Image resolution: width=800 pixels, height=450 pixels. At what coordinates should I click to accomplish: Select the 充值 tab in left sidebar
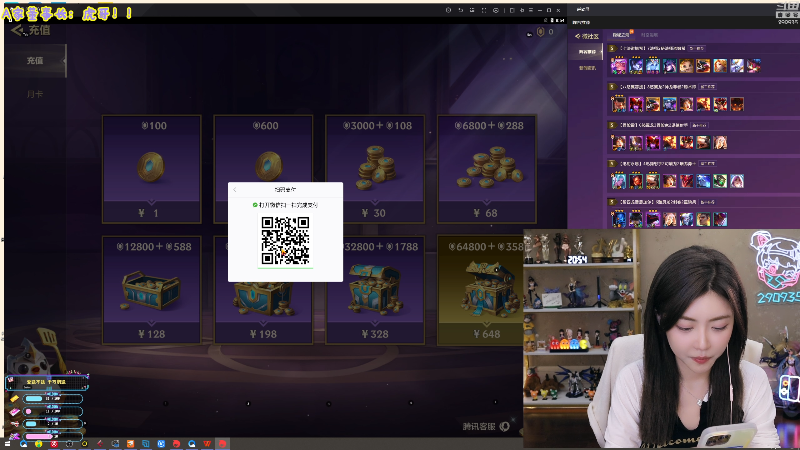click(x=35, y=60)
